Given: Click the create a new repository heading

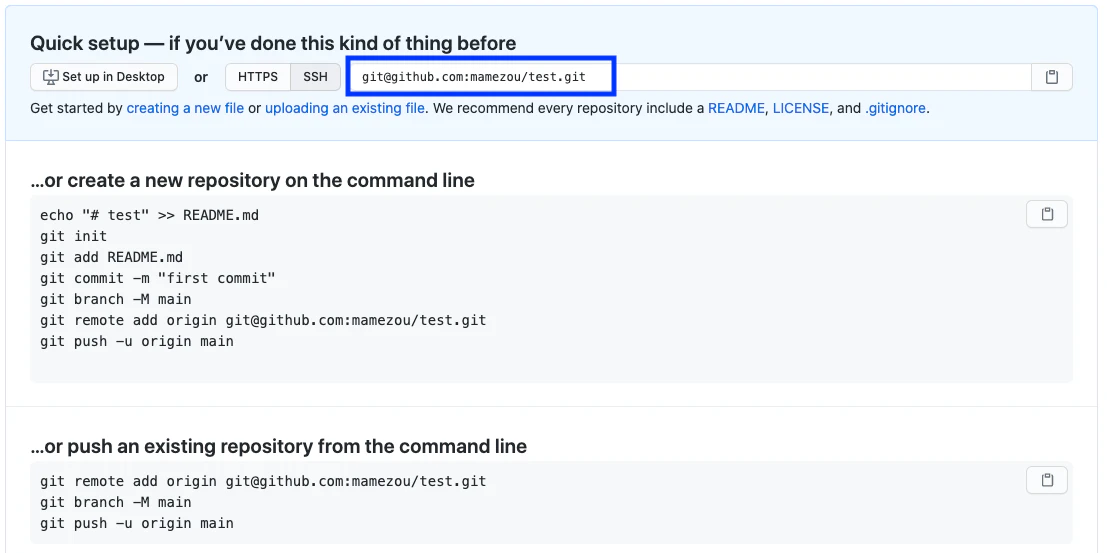Looking at the screenshot, I should point(252,181).
